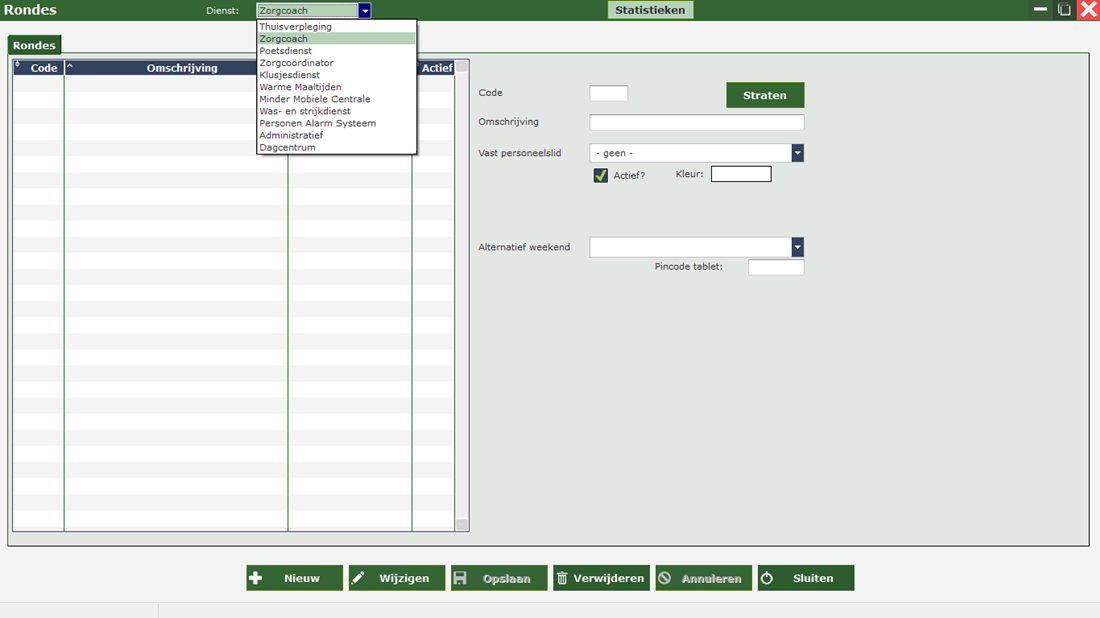
Task: Click the floppy disk icon on Opslaan
Action: (460, 578)
